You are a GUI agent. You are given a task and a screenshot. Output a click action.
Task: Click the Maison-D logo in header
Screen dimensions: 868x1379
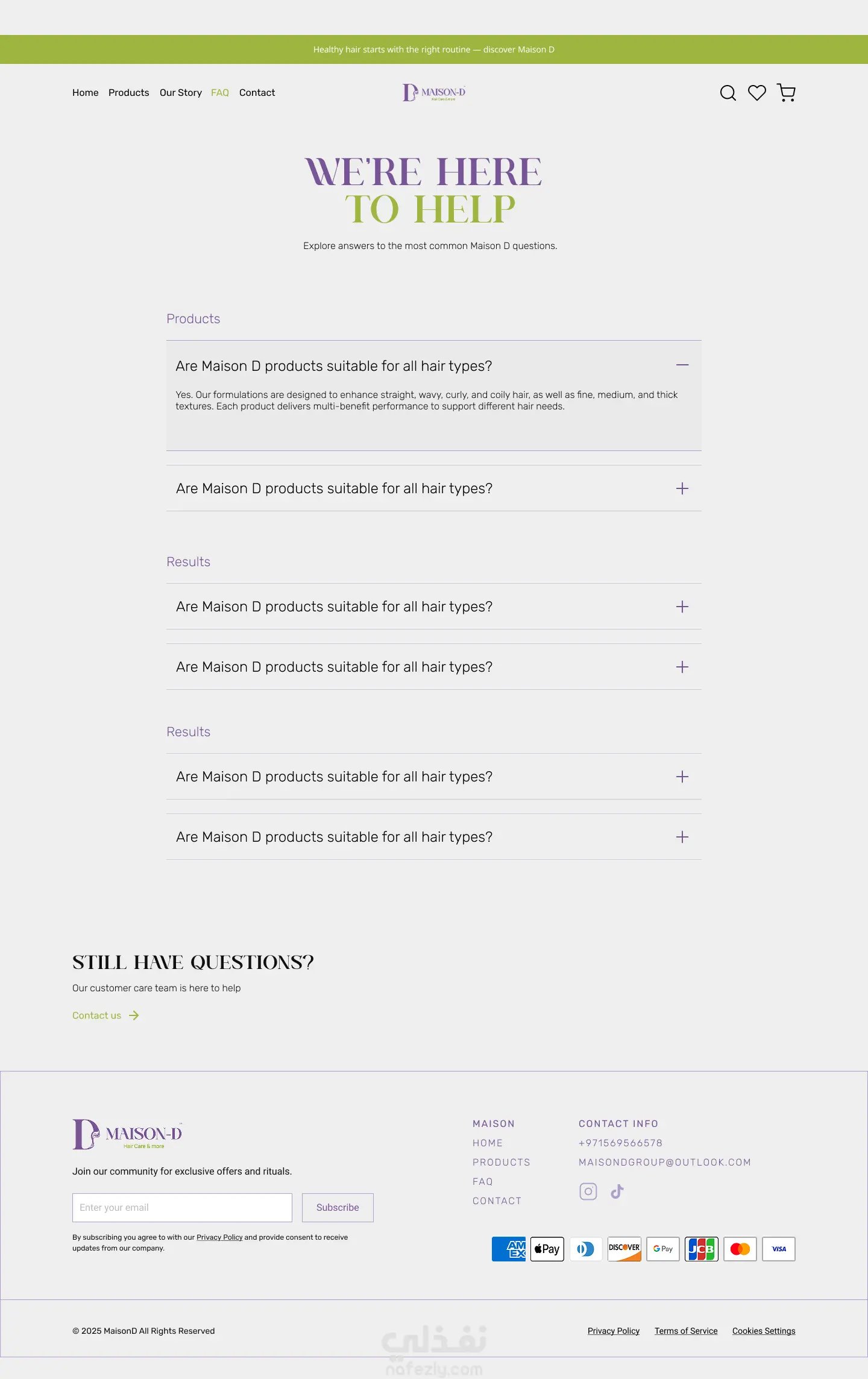pos(434,92)
